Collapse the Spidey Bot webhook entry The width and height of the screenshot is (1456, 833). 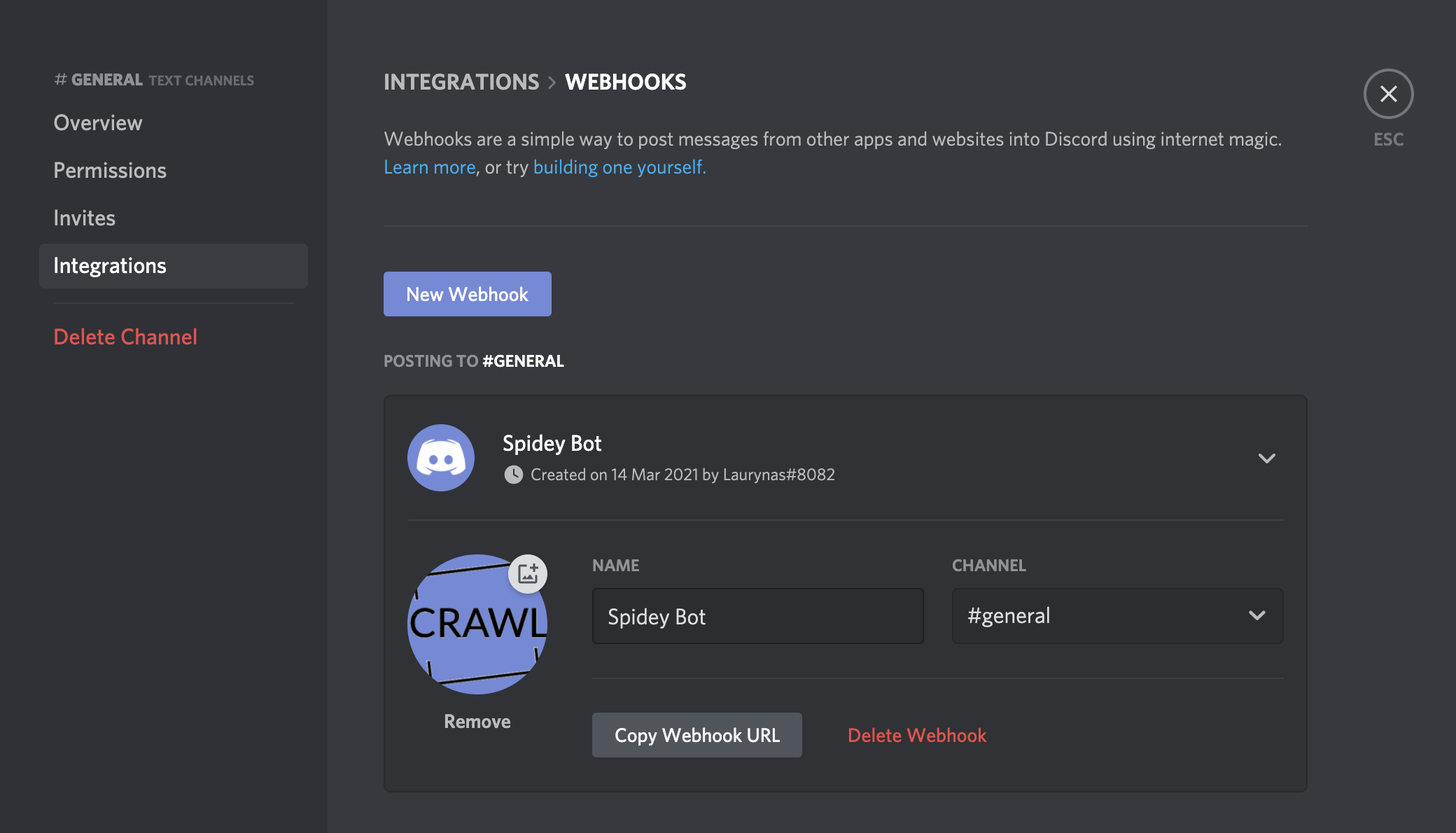click(x=1266, y=457)
